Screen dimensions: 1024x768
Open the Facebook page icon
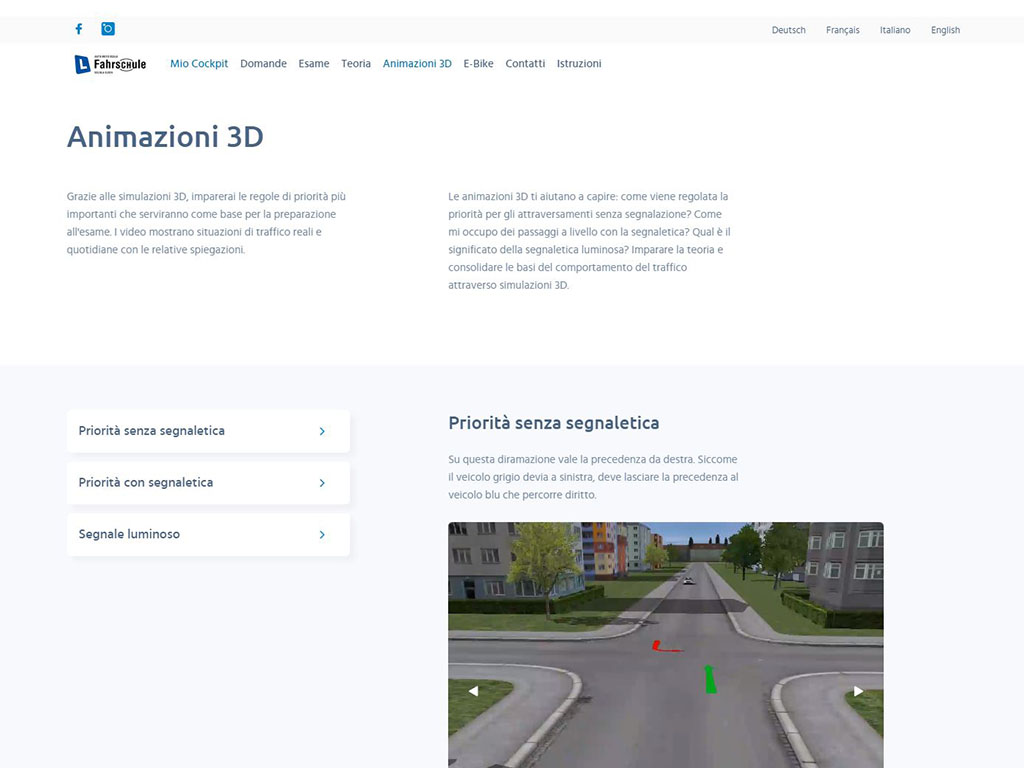(x=79, y=29)
